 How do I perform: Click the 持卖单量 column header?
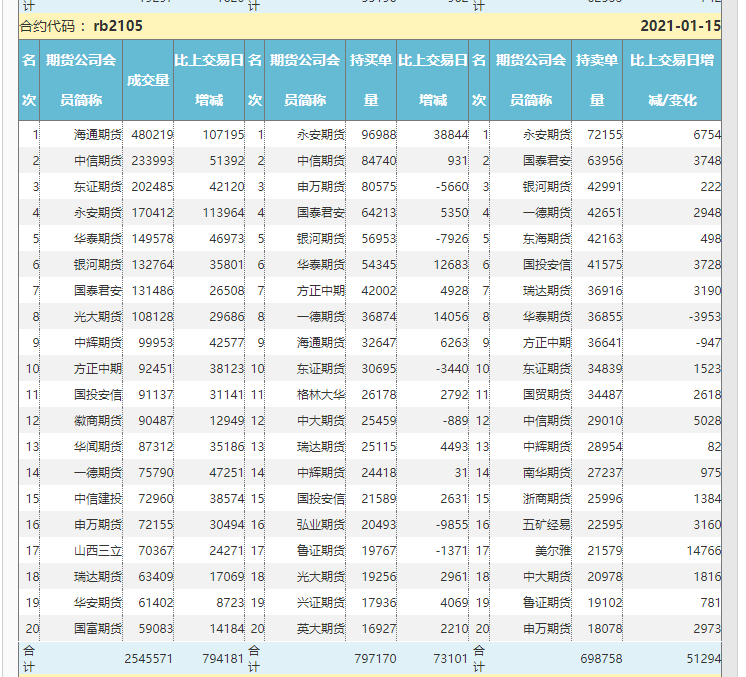click(x=597, y=80)
